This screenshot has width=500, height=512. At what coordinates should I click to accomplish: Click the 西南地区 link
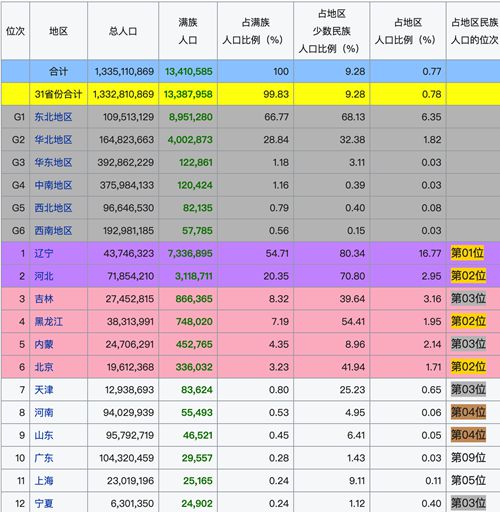53,231
